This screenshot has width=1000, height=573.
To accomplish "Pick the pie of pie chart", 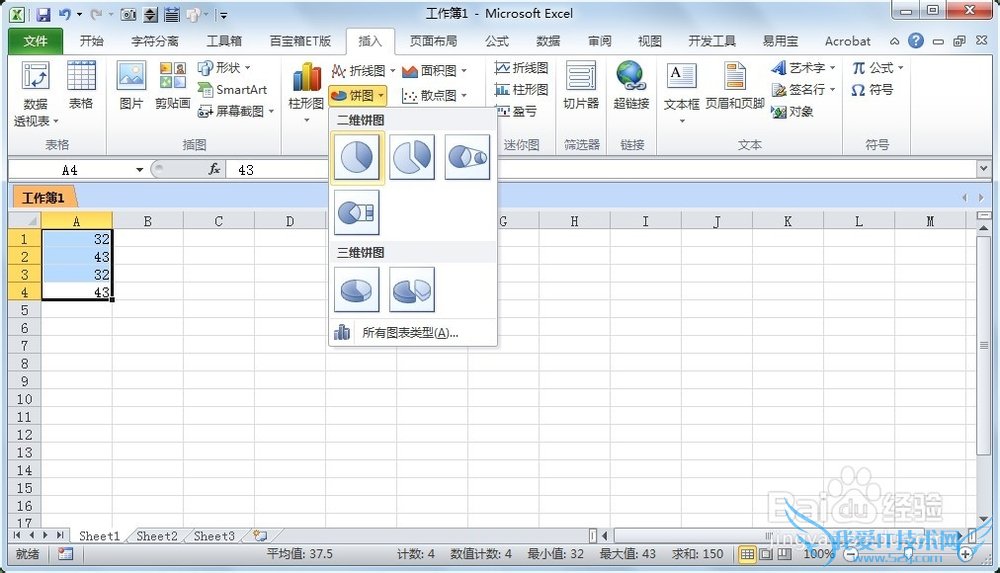I will [x=467, y=158].
